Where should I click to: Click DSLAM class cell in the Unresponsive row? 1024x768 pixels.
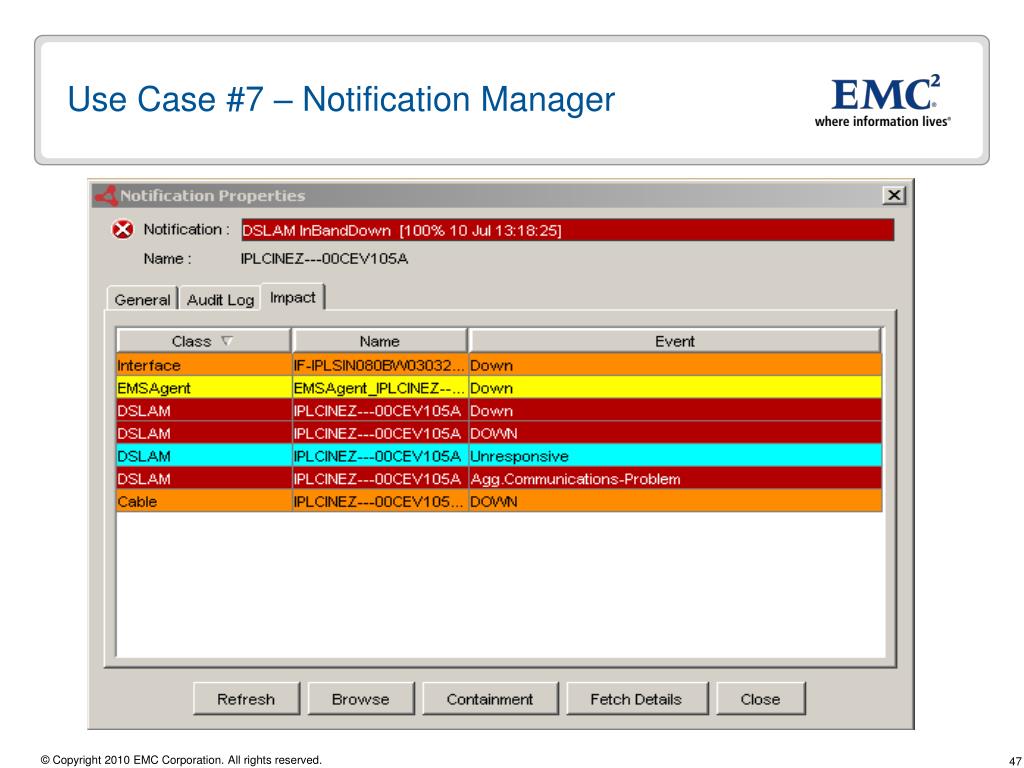tap(204, 456)
